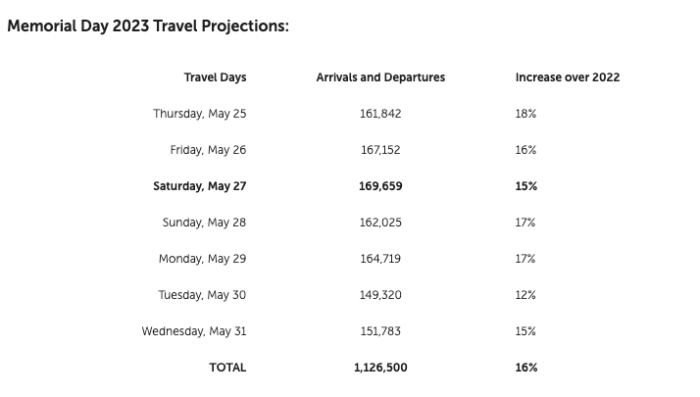Select the Wednesday, May 31 cell

coord(194,331)
